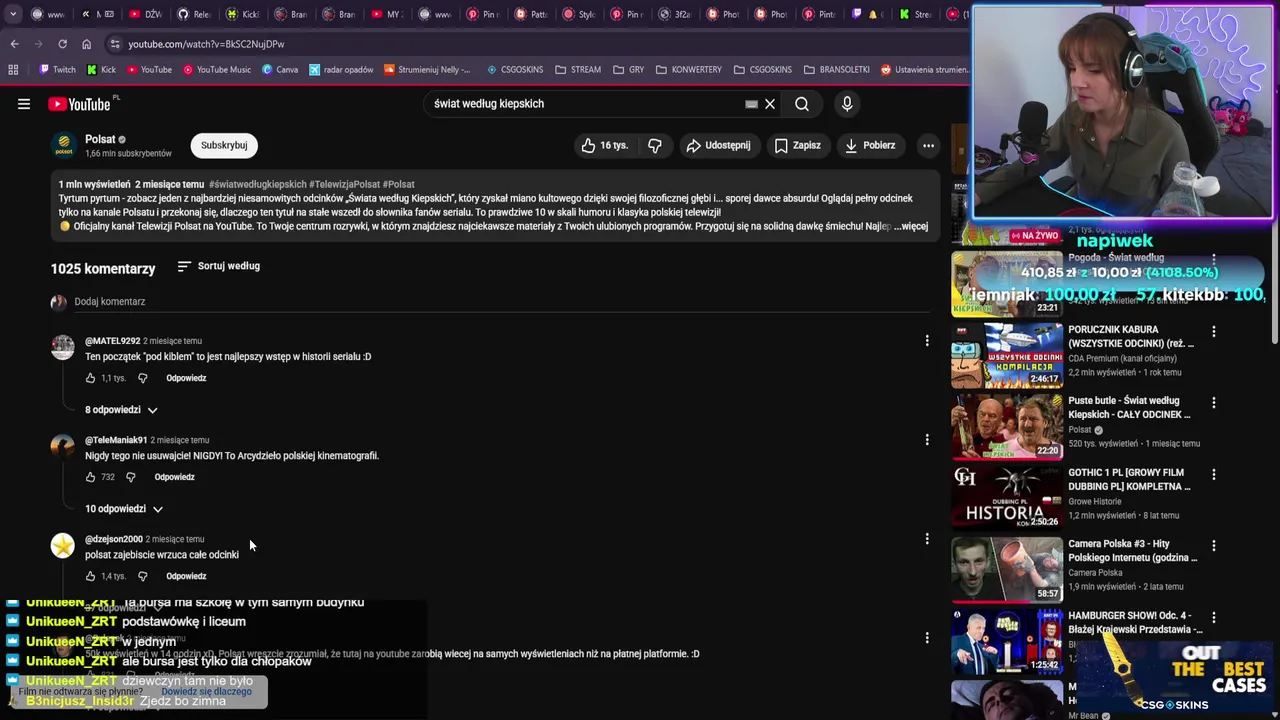The height and width of the screenshot is (720, 1280).
Task: Open Dowiedz się dlaczego link
Action: point(206,691)
